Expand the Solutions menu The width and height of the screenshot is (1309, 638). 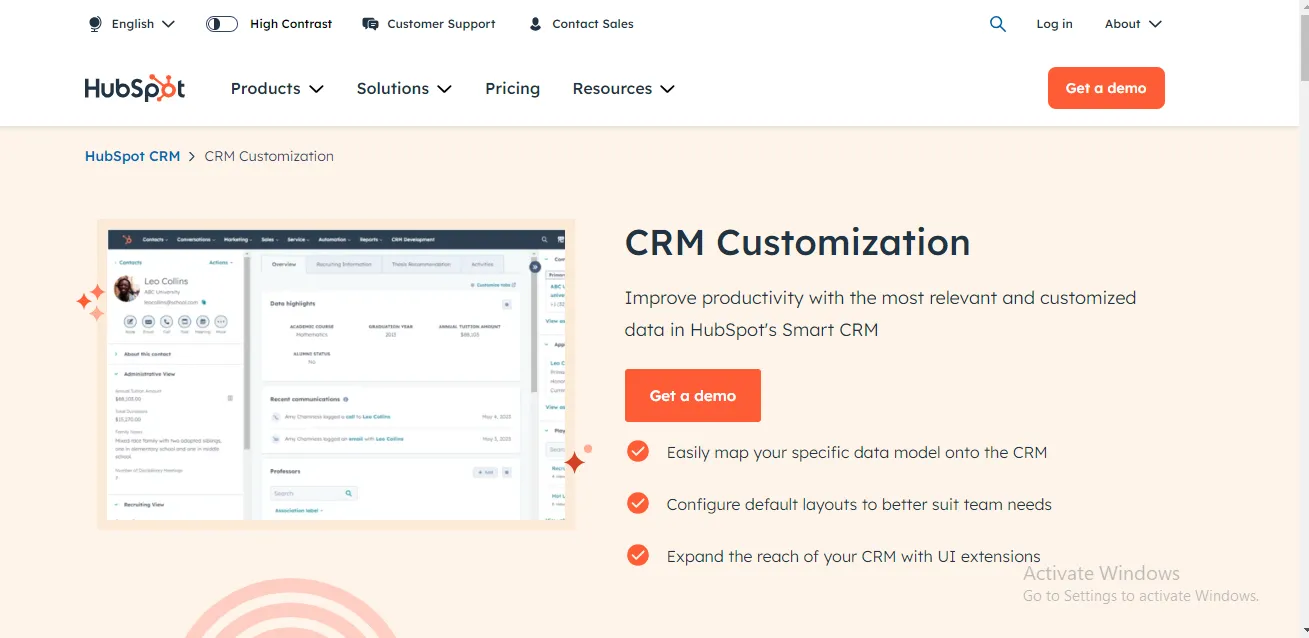pos(404,89)
